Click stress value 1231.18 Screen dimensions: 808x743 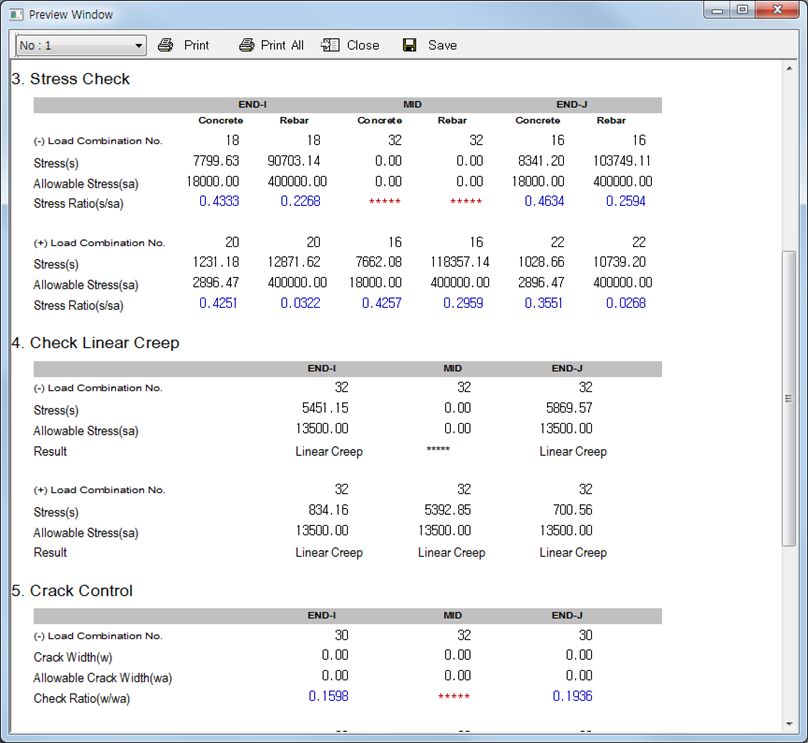tap(216, 262)
